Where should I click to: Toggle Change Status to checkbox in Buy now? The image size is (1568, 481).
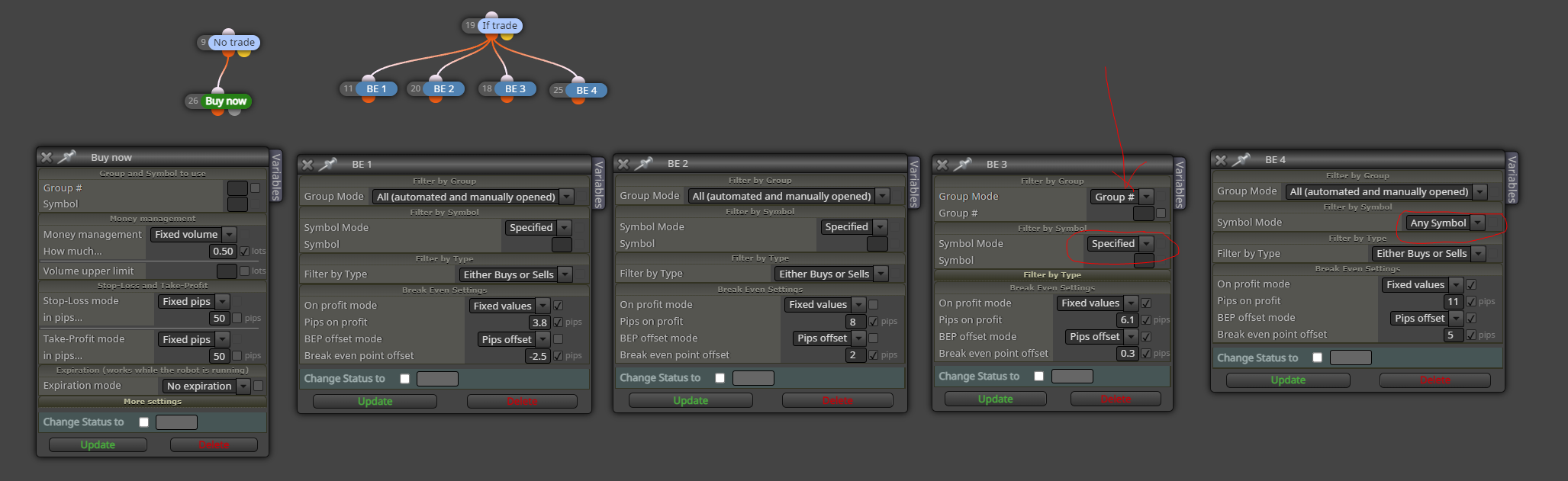(143, 422)
